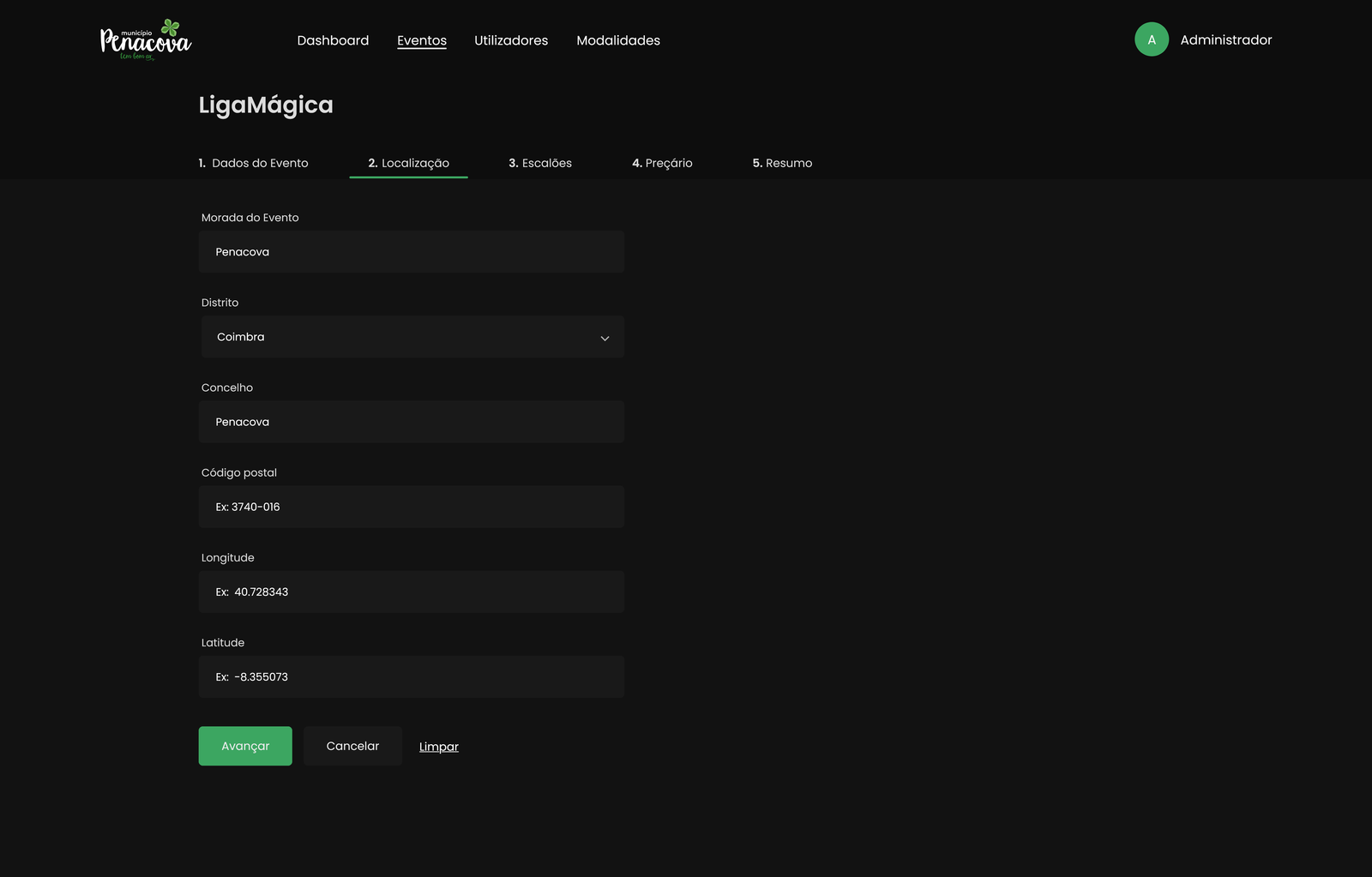
Task: Open the Dashboard menu item
Action: [333, 40]
